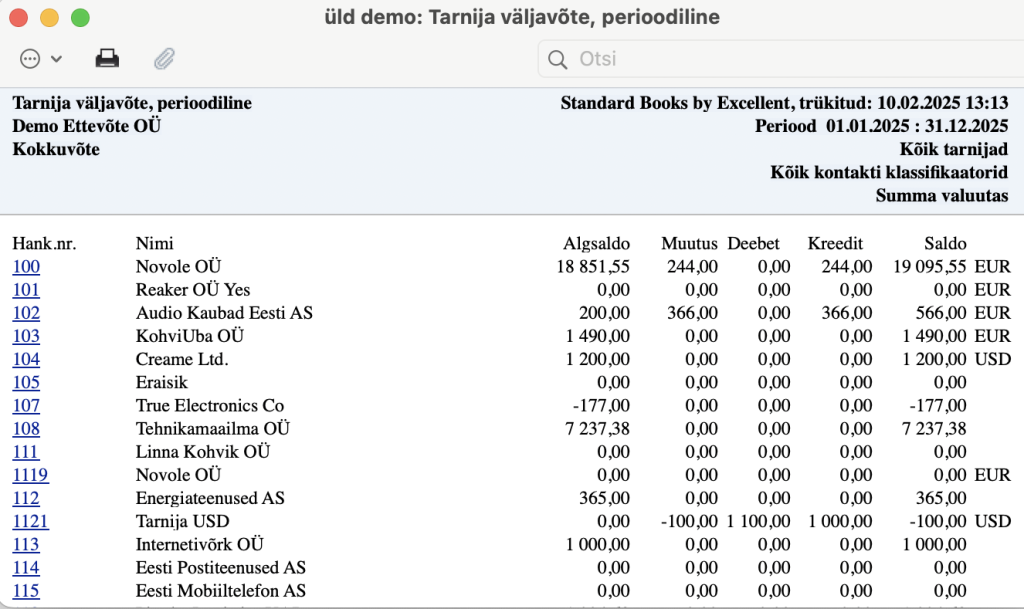Open supplier number 115 link
Screen dimensions: 1024x609
pyautogui.click(x=26, y=591)
